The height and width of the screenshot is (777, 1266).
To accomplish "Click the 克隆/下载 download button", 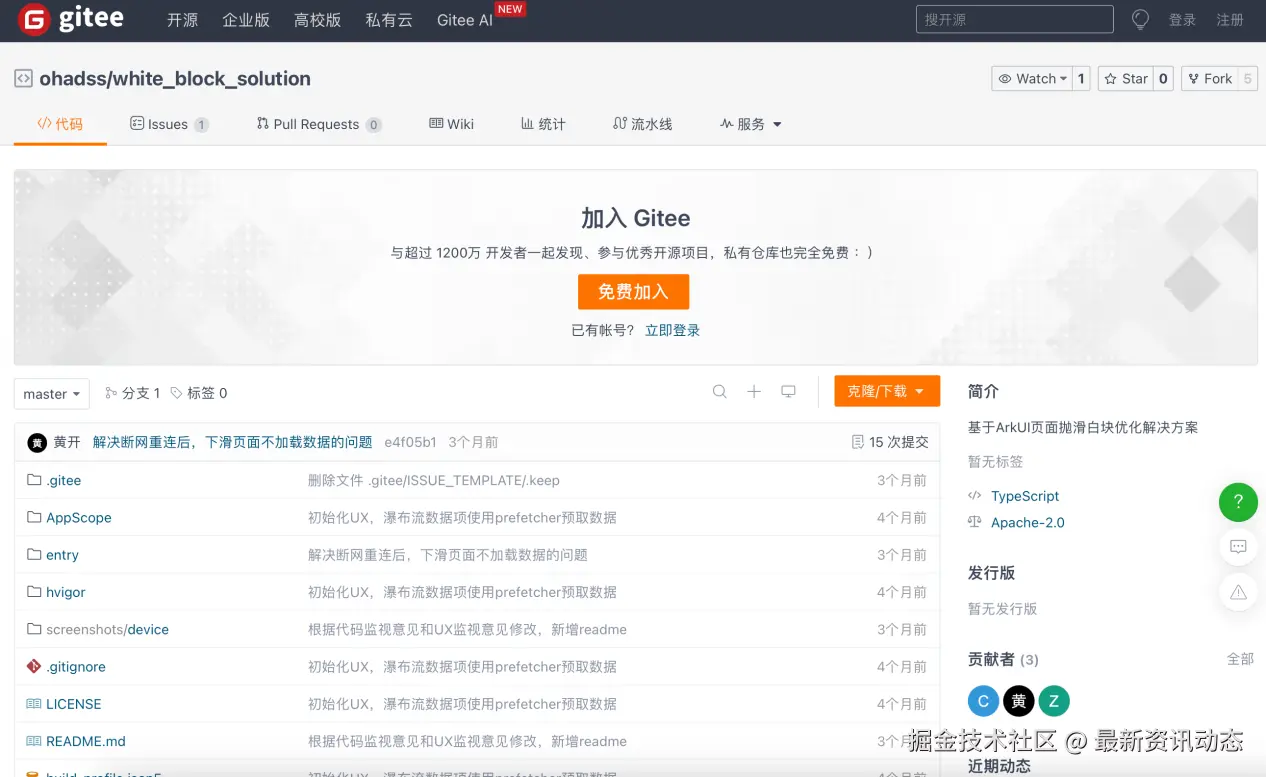I will click(x=886, y=391).
